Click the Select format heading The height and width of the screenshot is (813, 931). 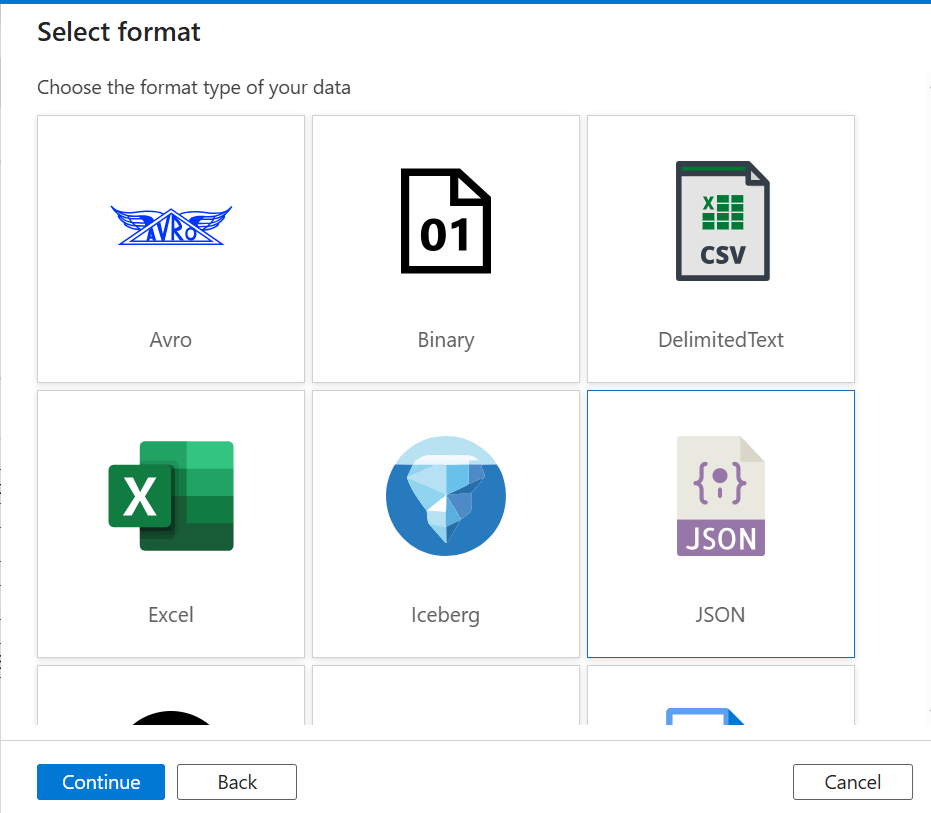pyautogui.click(x=119, y=32)
